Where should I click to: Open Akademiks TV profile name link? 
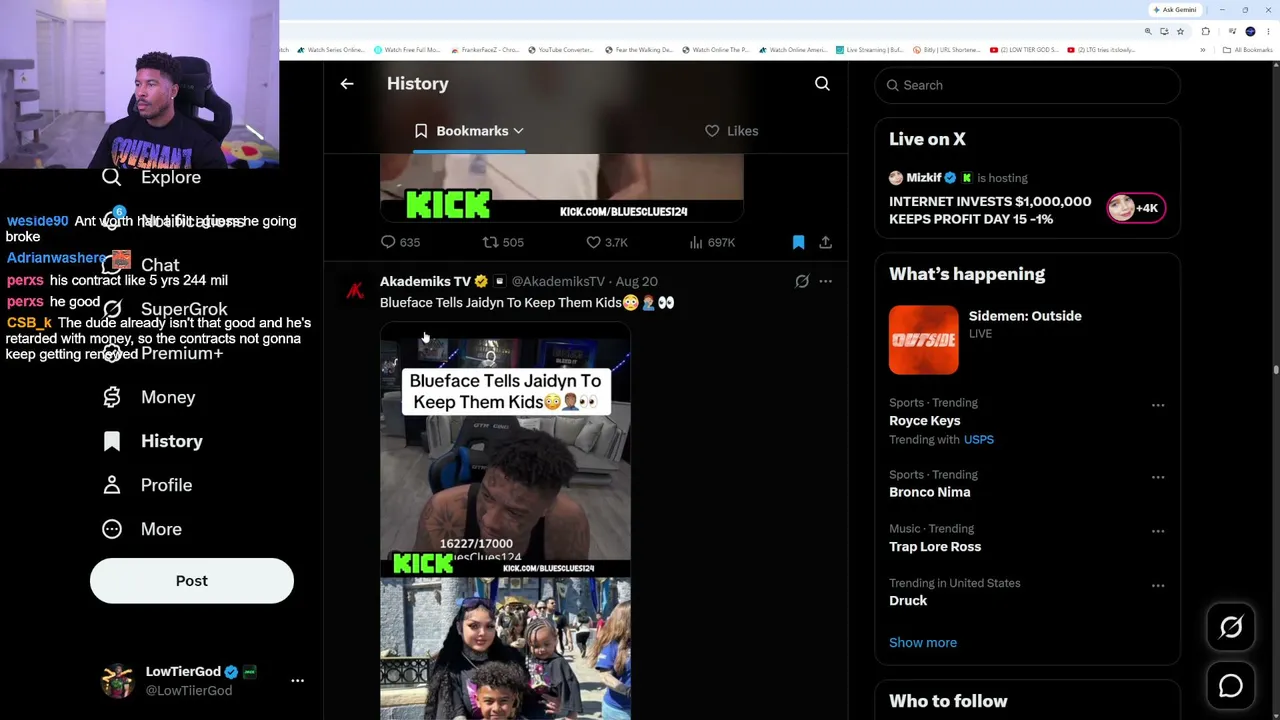point(425,282)
